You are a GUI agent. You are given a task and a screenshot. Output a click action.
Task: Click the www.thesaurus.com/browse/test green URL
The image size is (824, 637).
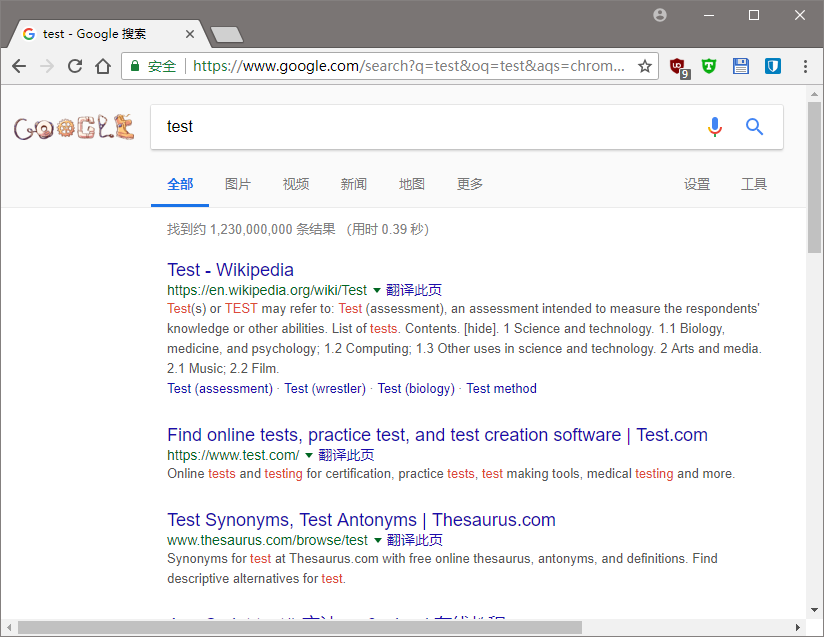click(267, 540)
